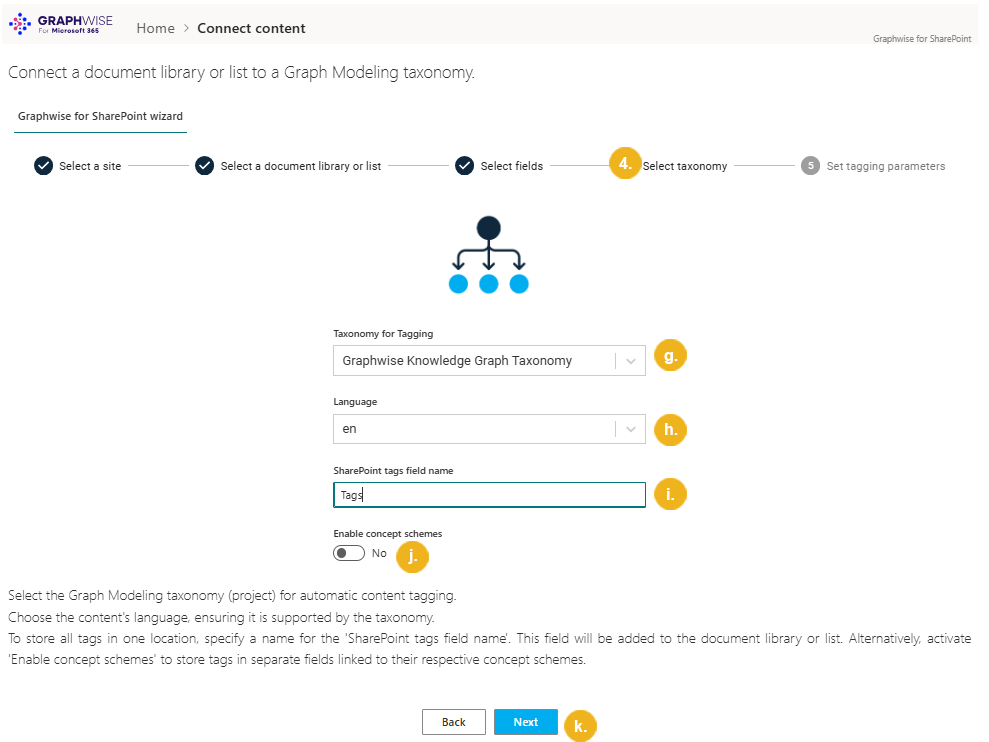Focus the SharePoint tags field name input
The image size is (989, 742).
[x=489, y=495]
